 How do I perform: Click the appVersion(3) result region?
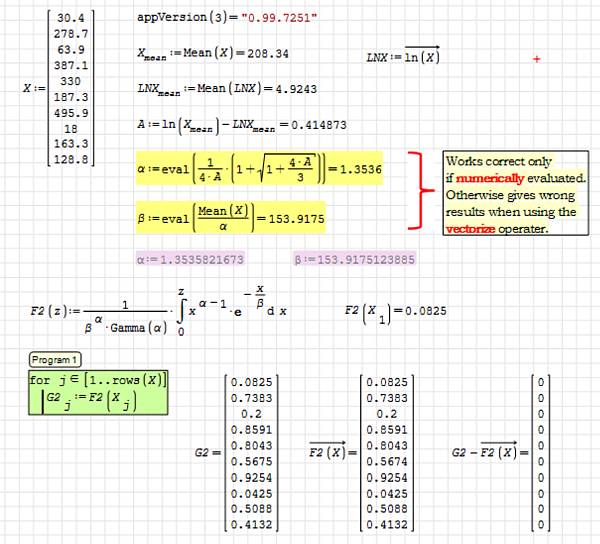click(x=213, y=19)
